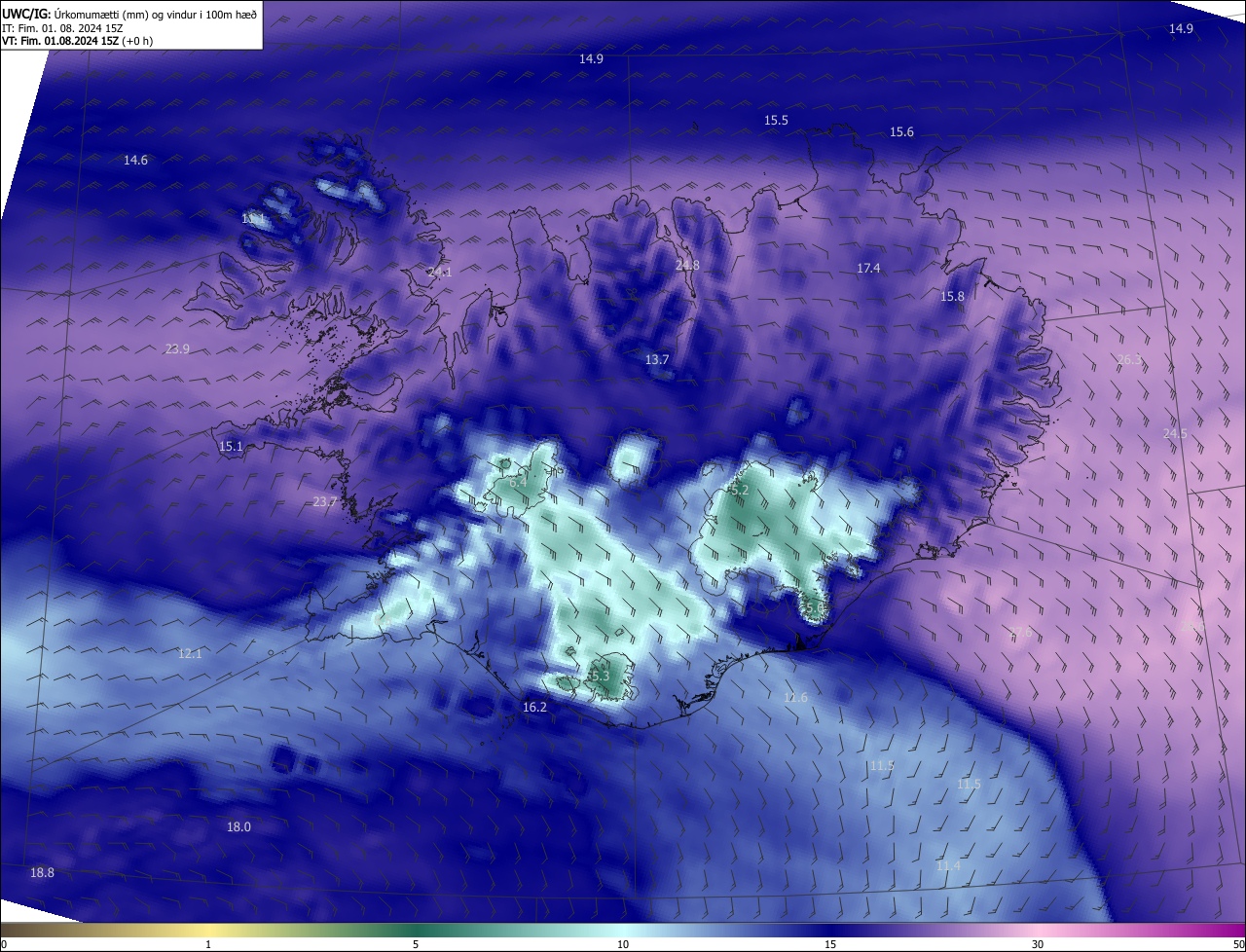Click the 15.5 value label

point(776,121)
